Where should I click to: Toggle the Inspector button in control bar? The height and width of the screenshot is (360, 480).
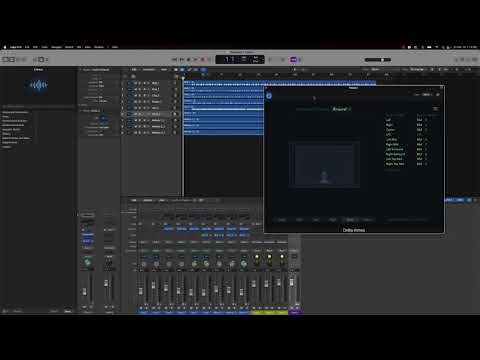coord(13,59)
